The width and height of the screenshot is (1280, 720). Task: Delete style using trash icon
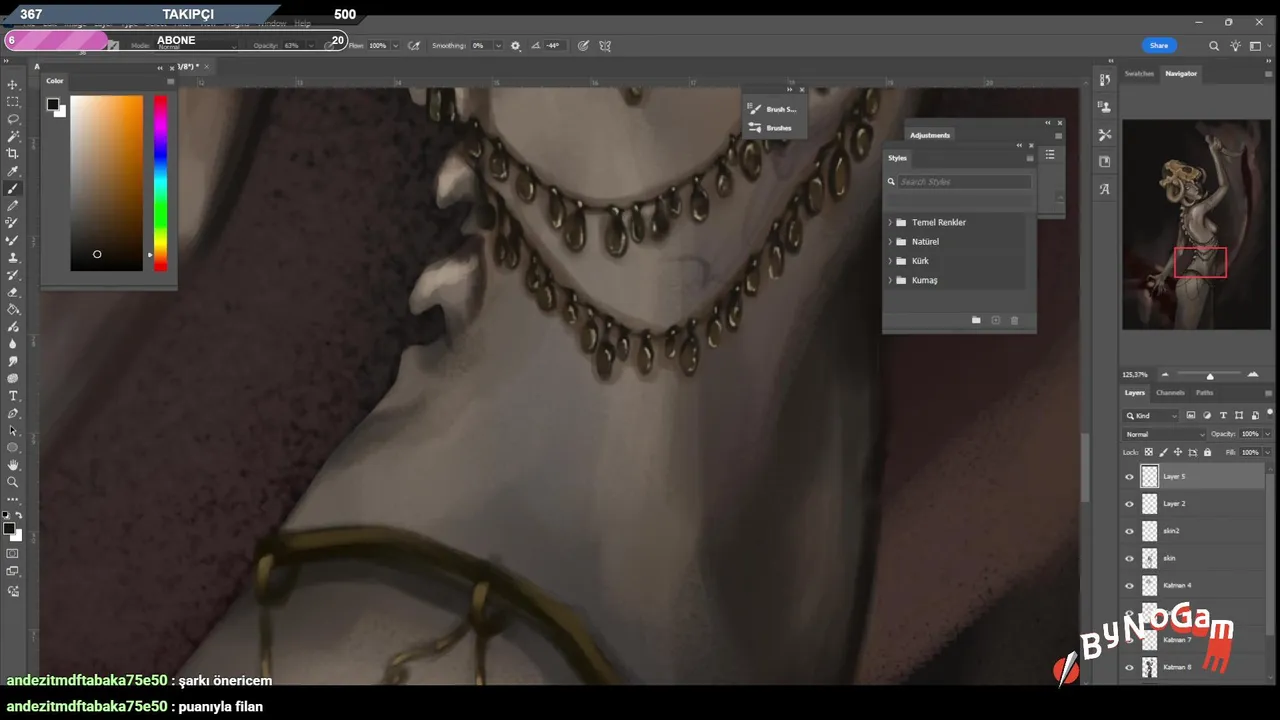click(1014, 320)
